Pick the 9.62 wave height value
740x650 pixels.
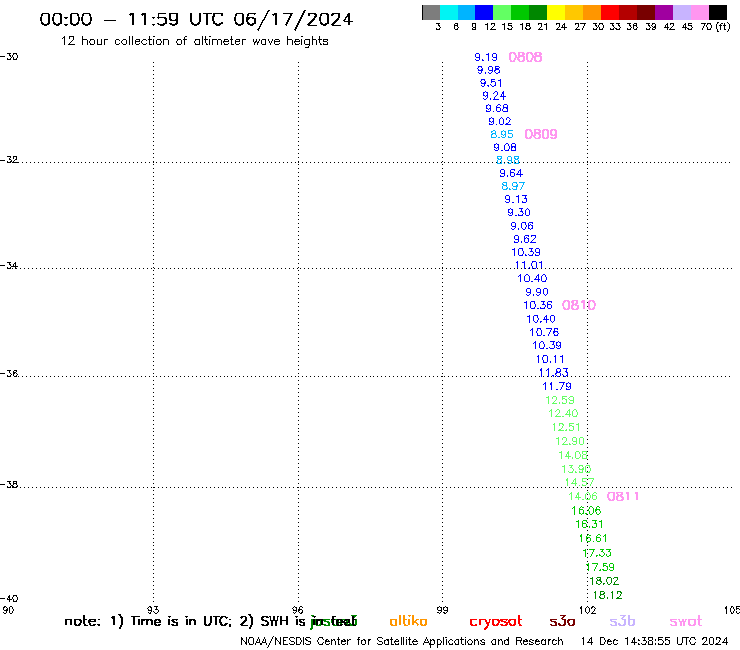pos(525,239)
